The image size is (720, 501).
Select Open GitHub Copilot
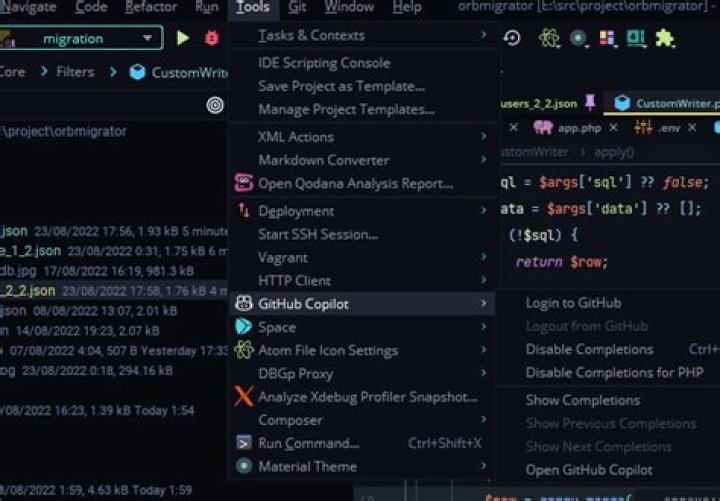pyautogui.click(x=589, y=470)
